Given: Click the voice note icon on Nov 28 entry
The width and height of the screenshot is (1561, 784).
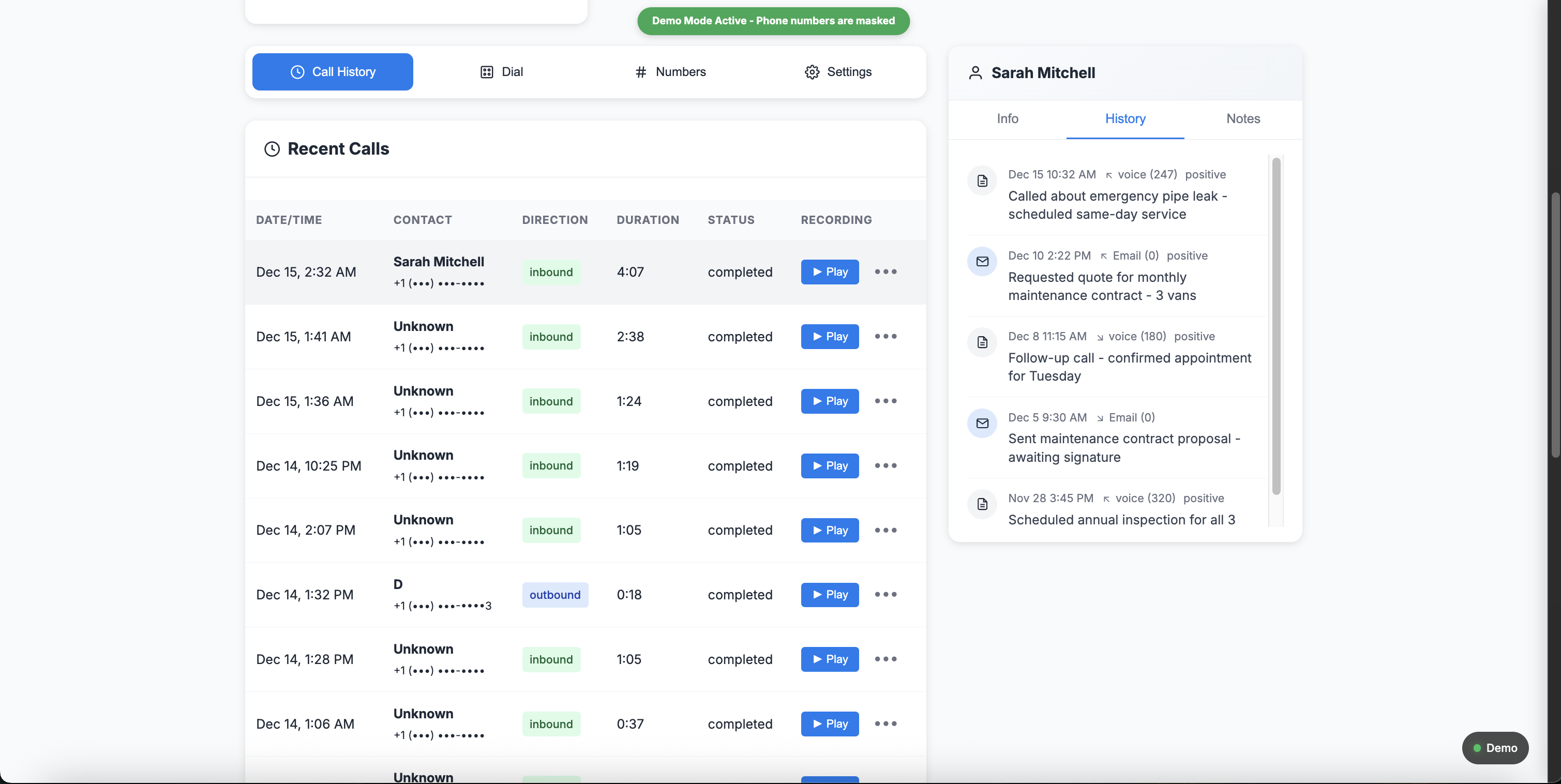Looking at the screenshot, I should pyautogui.click(x=982, y=504).
